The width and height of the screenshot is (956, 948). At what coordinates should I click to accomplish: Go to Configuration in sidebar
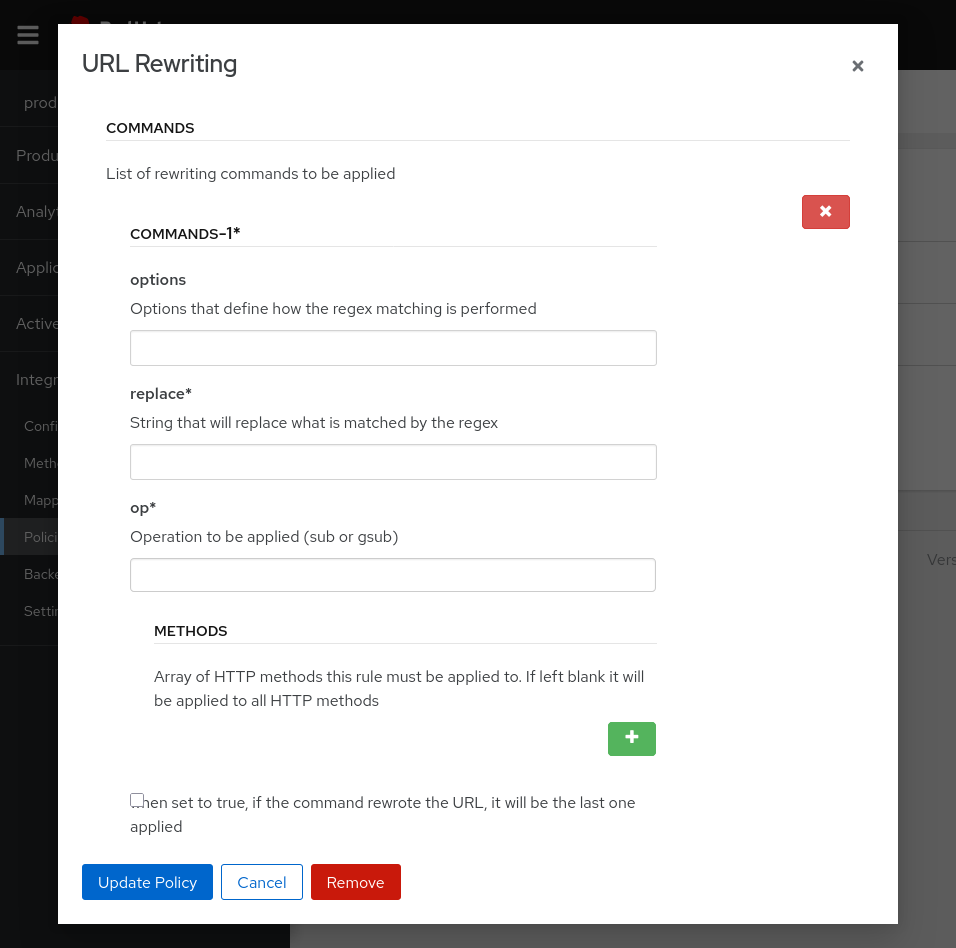point(41,426)
